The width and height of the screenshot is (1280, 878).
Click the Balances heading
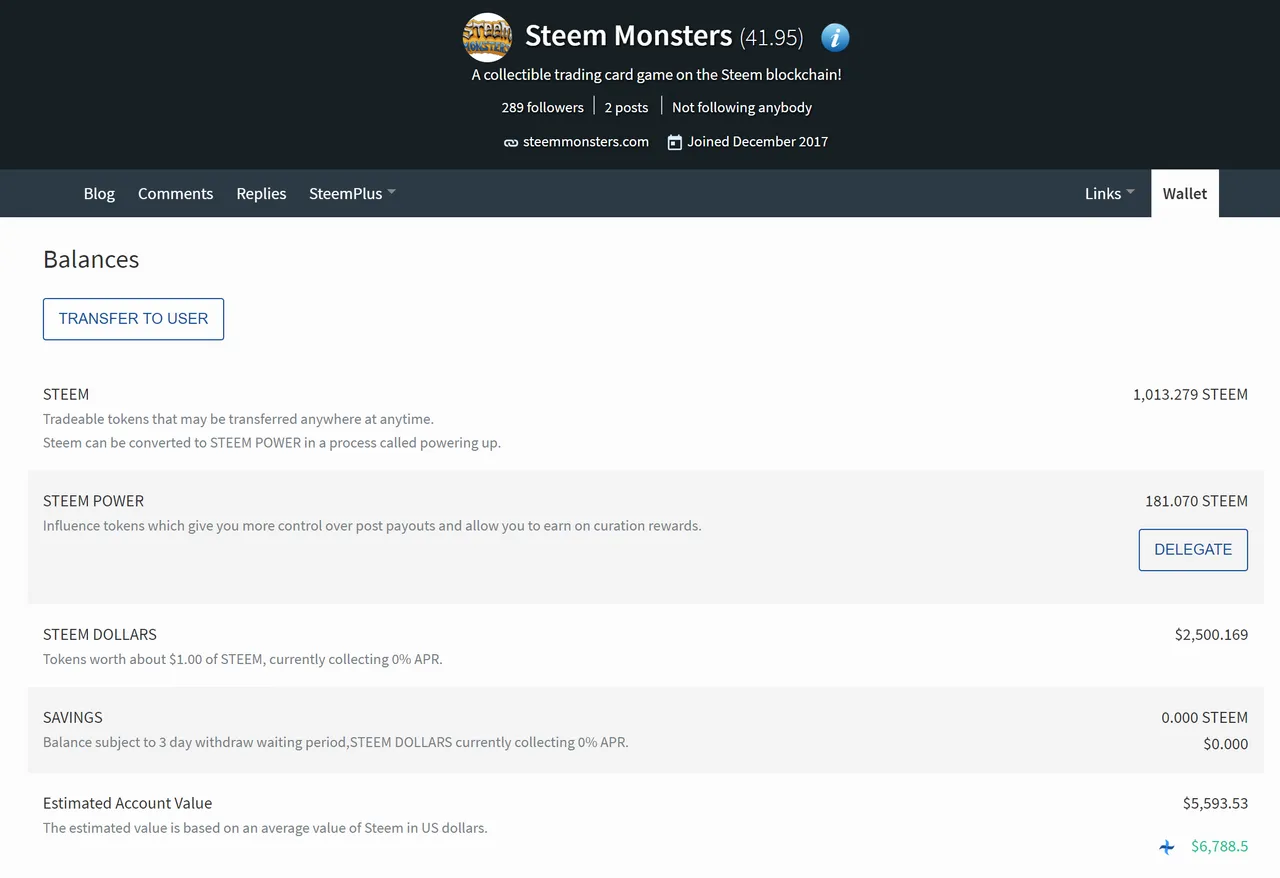(x=91, y=259)
